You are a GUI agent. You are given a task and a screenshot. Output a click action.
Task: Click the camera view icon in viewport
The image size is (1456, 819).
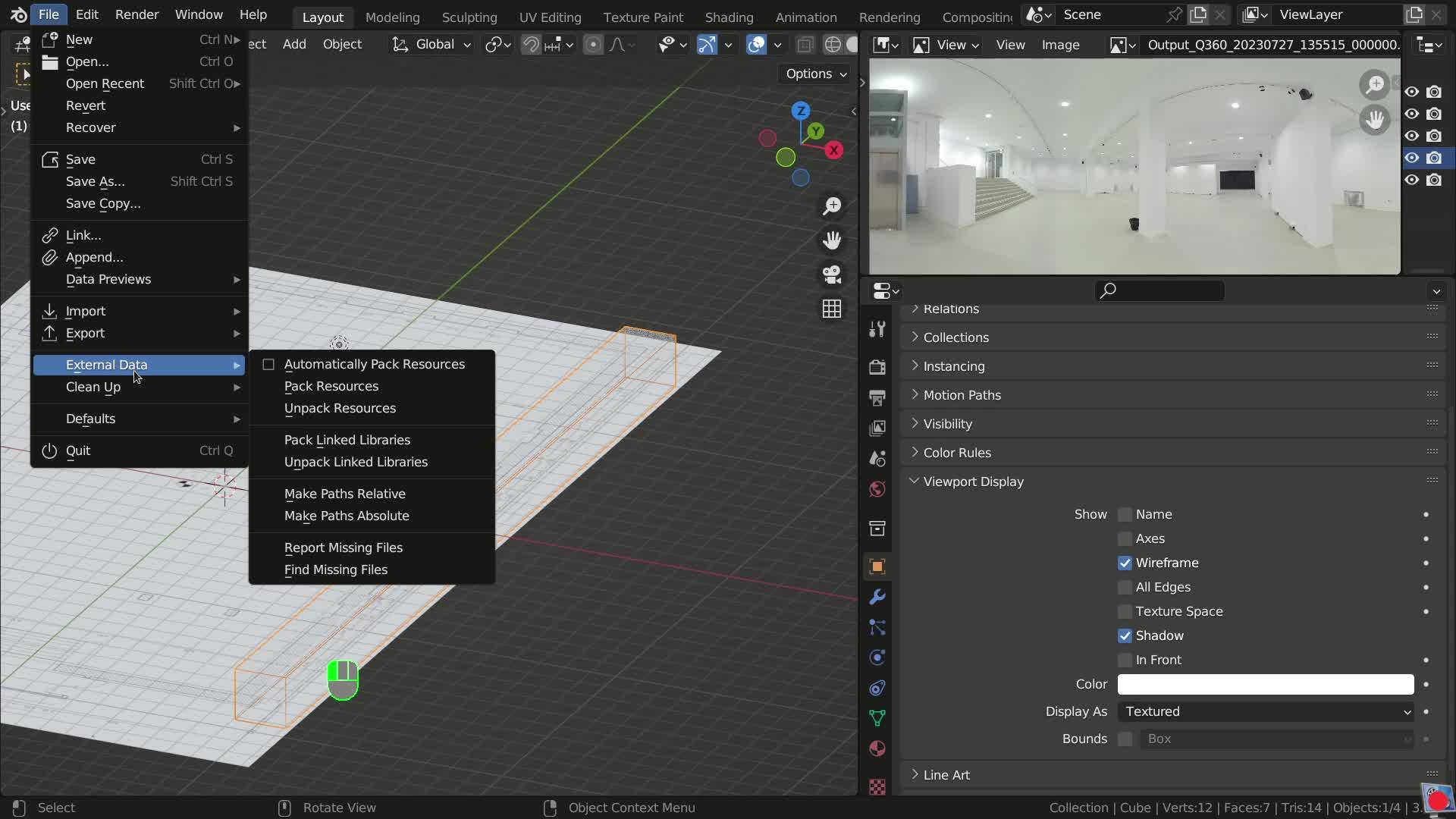pos(832,275)
